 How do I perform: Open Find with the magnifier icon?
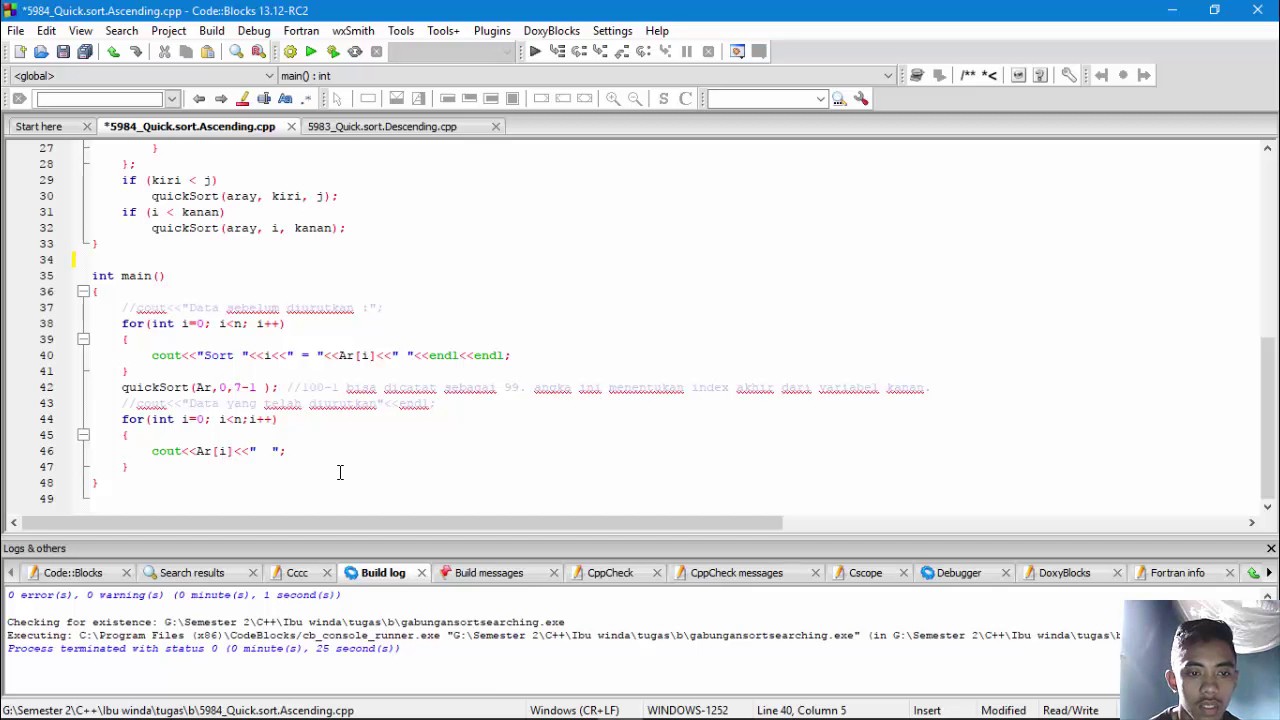tap(236, 51)
